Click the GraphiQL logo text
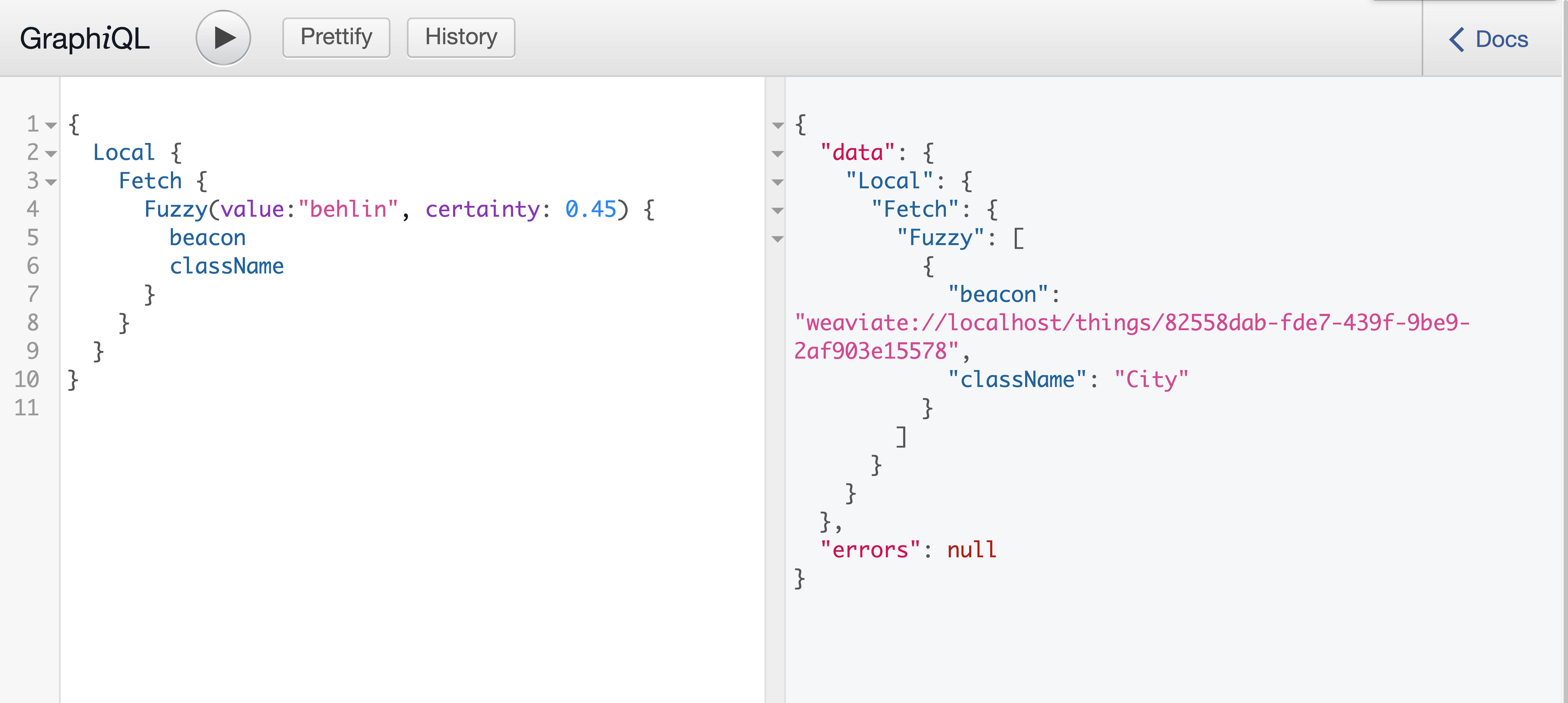The image size is (1568, 703). tap(85, 38)
